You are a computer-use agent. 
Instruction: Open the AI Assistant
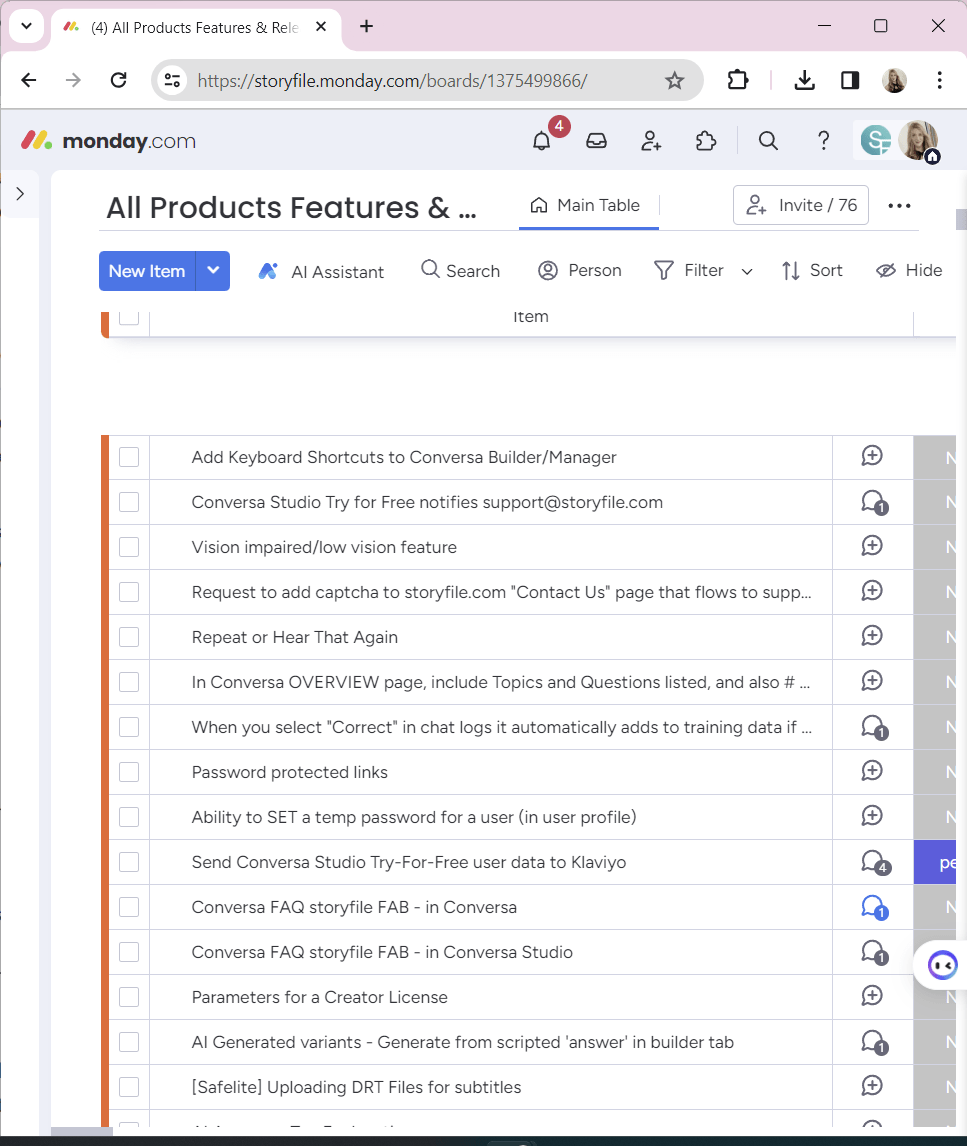tap(321, 271)
